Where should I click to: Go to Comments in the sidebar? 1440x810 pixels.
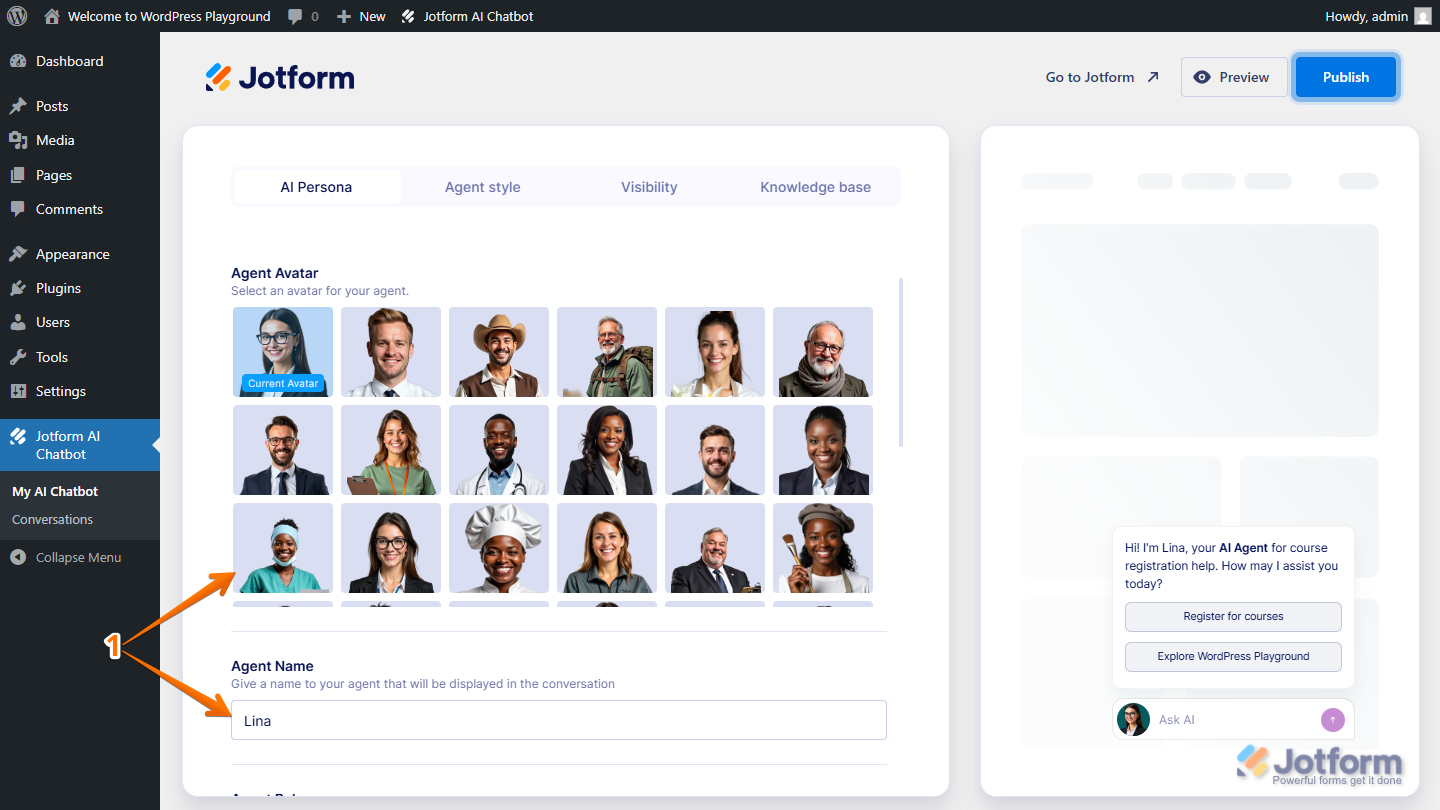point(80,209)
